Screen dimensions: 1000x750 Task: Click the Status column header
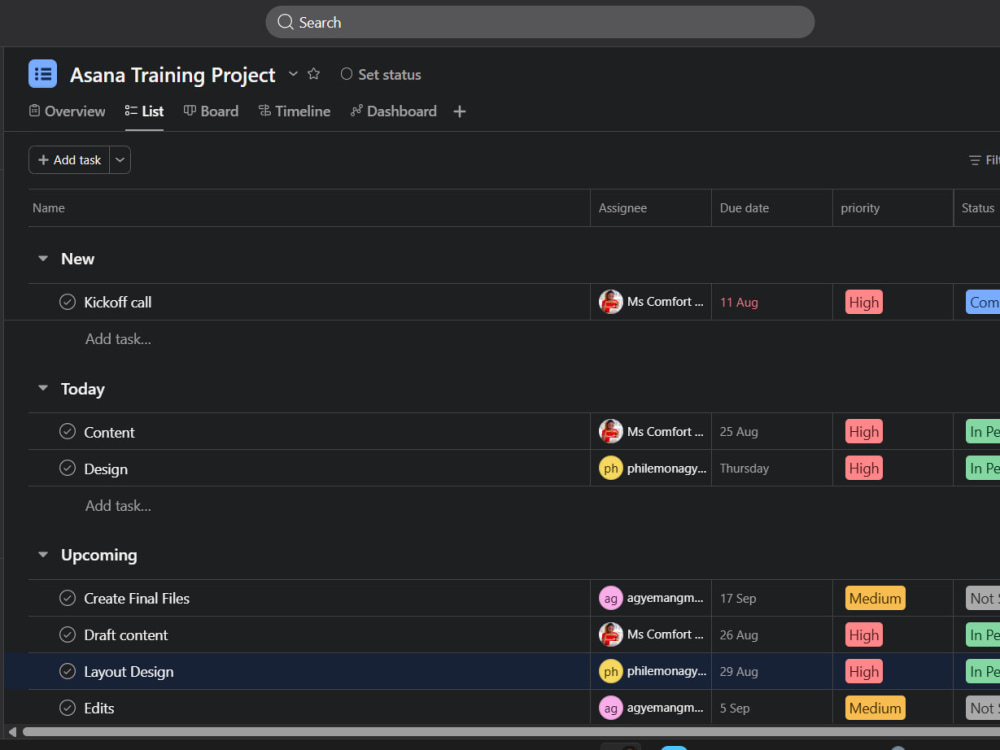click(978, 208)
